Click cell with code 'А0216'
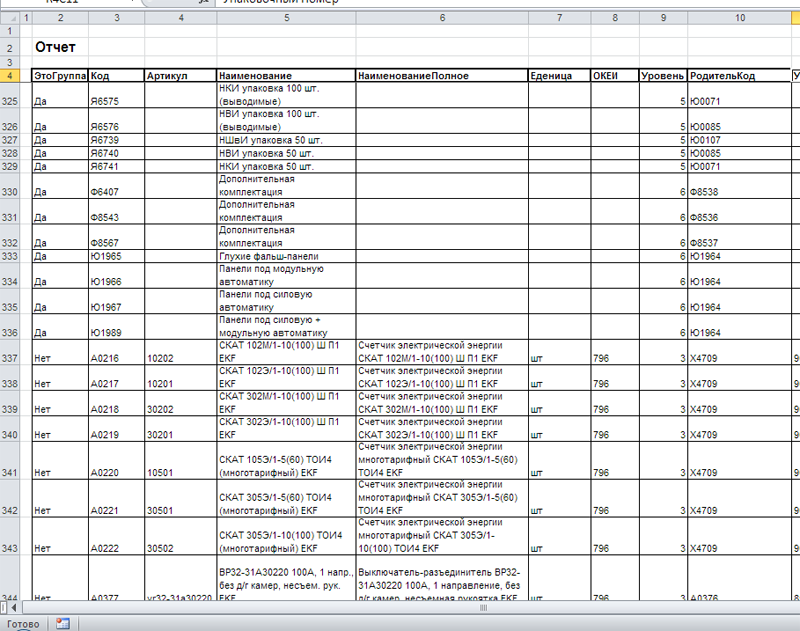This screenshot has width=800, height=631. pos(116,352)
